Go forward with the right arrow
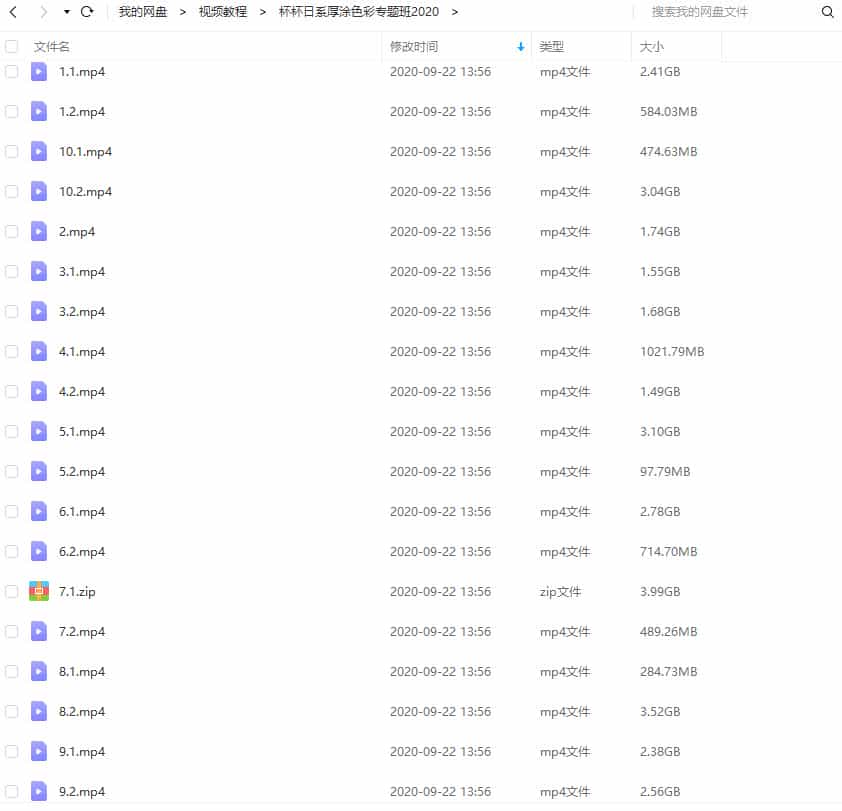The height and width of the screenshot is (811, 842). (43, 12)
